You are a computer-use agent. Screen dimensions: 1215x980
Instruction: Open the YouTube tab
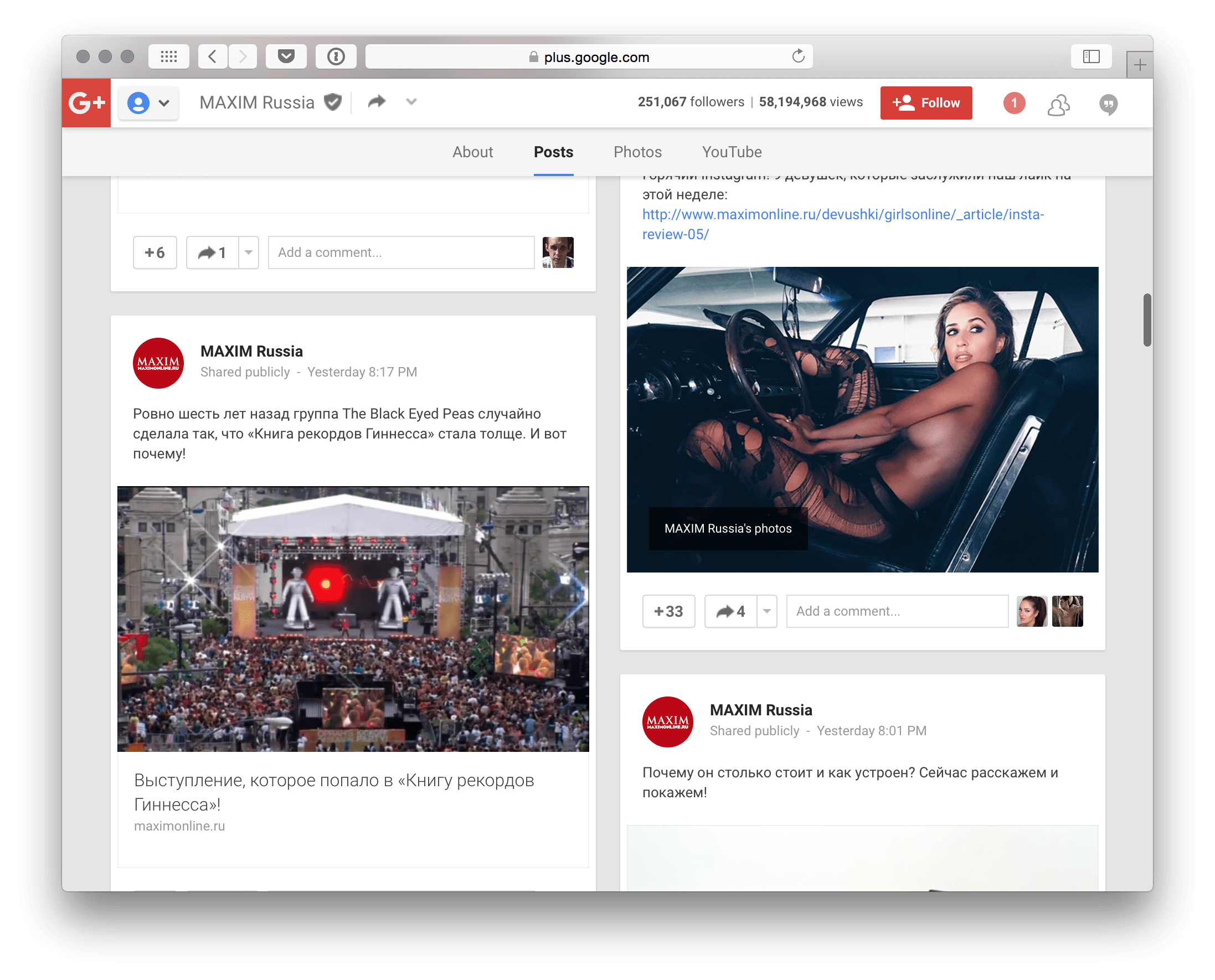(732, 152)
